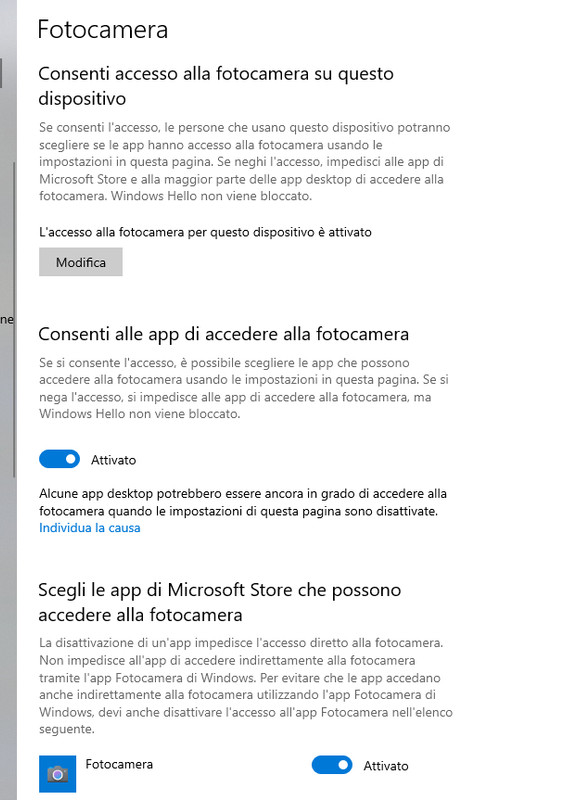Click the Modifica button
Image resolution: width=565 pixels, height=800 pixels.
[81, 262]
